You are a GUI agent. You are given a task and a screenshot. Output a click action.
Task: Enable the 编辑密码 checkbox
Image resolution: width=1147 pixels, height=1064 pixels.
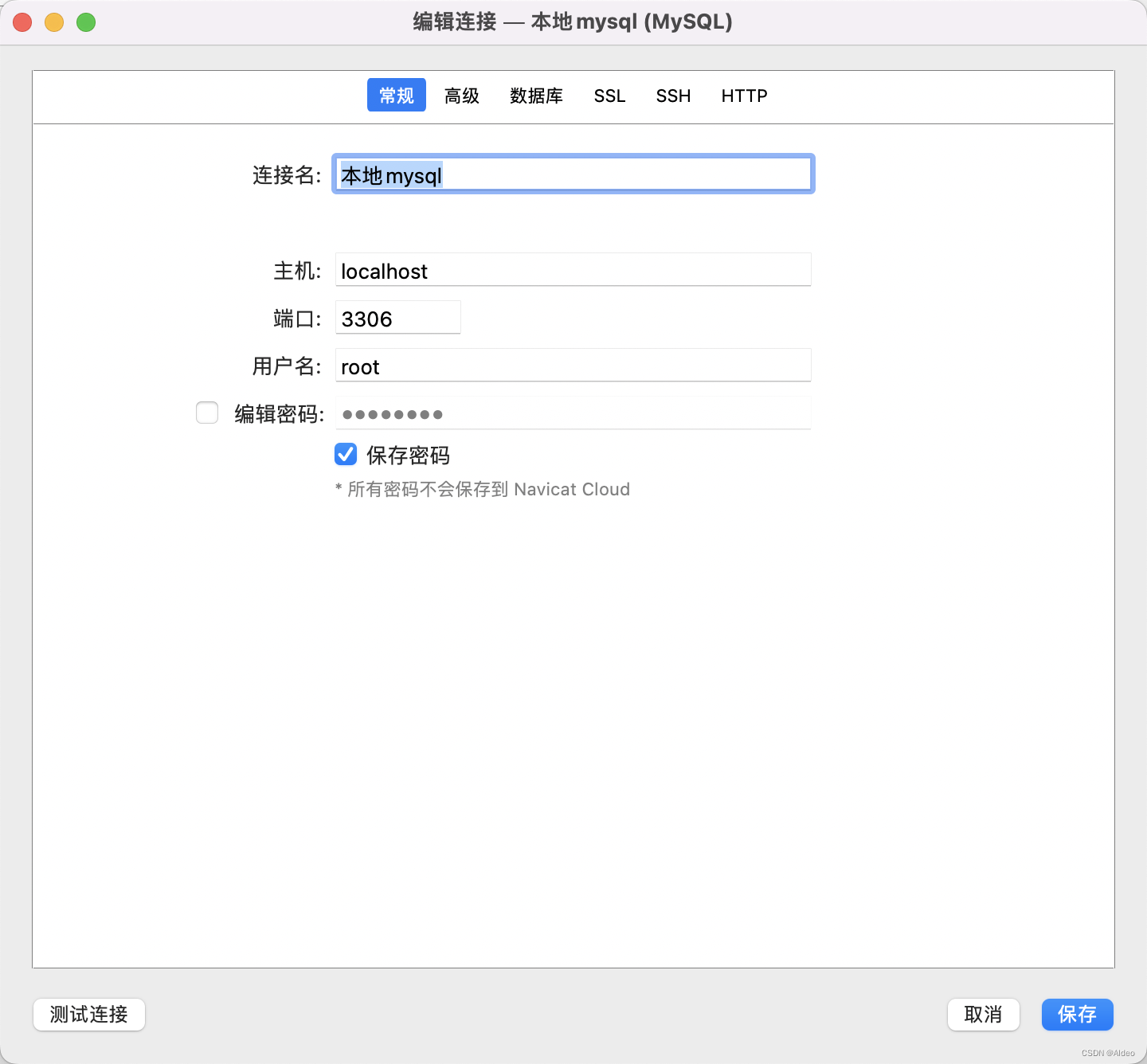click(x=206, y=413)
